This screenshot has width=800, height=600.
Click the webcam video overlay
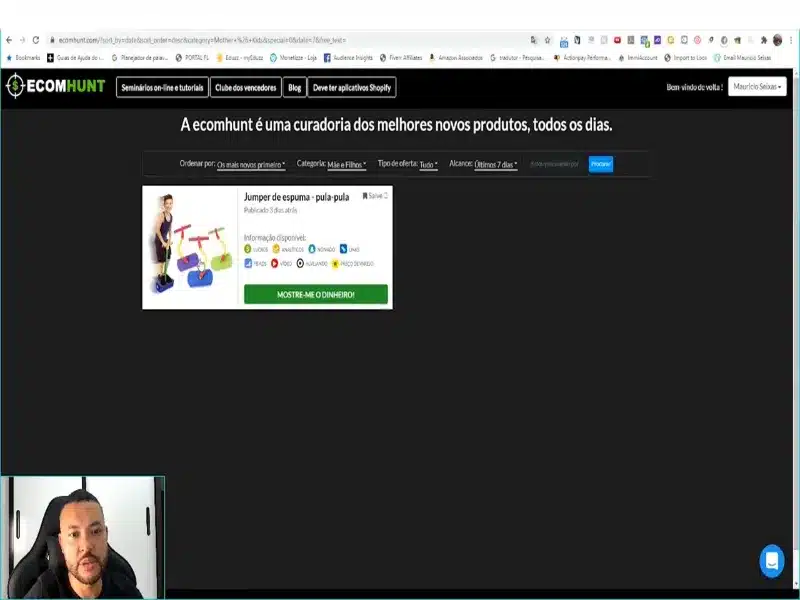pyautogui.click(x=83, y=537)
